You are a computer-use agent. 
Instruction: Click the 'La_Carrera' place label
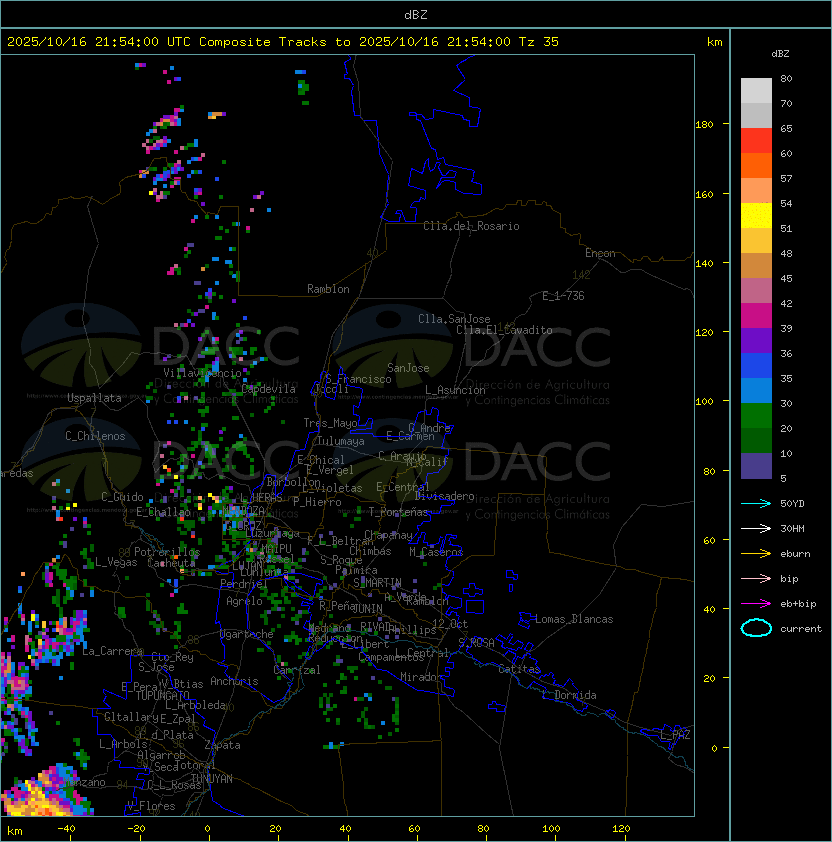[x=112, y=651]
